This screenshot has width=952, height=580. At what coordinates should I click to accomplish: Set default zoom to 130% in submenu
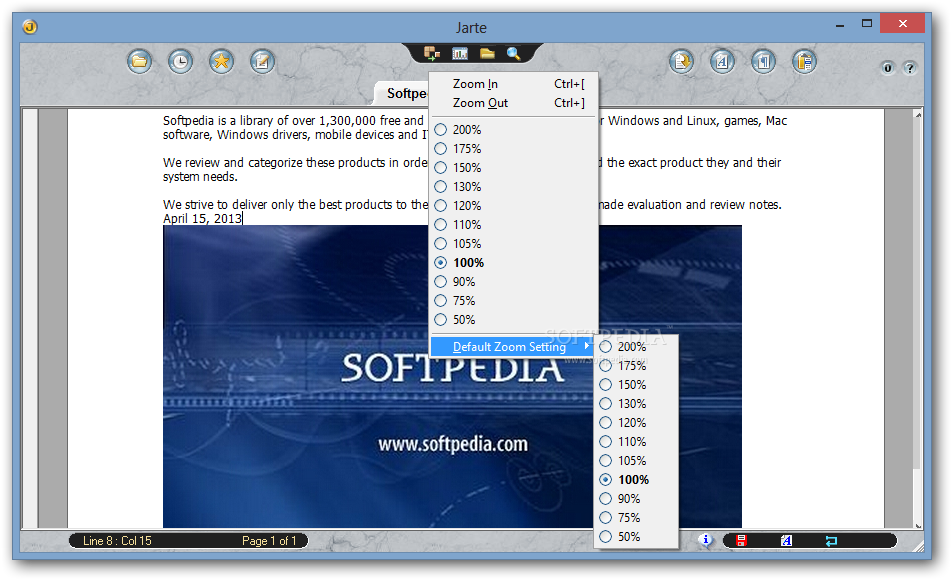coord(636,404)
